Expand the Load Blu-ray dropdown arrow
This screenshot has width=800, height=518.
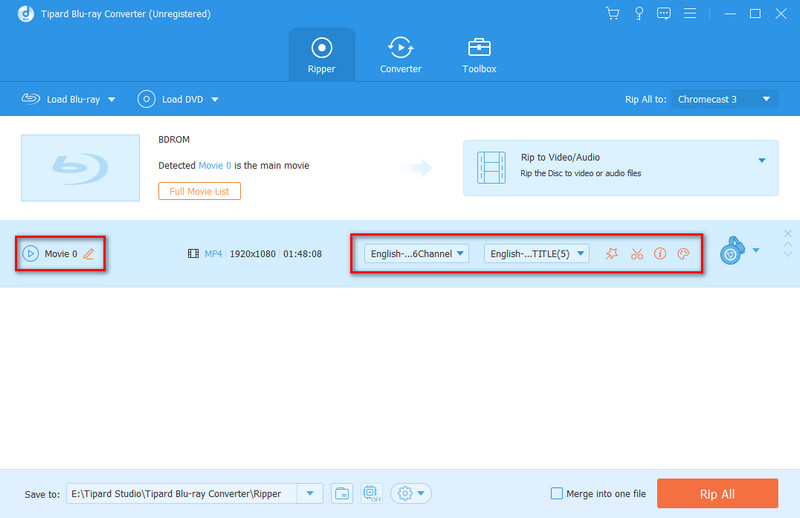(x=112, y=100)
